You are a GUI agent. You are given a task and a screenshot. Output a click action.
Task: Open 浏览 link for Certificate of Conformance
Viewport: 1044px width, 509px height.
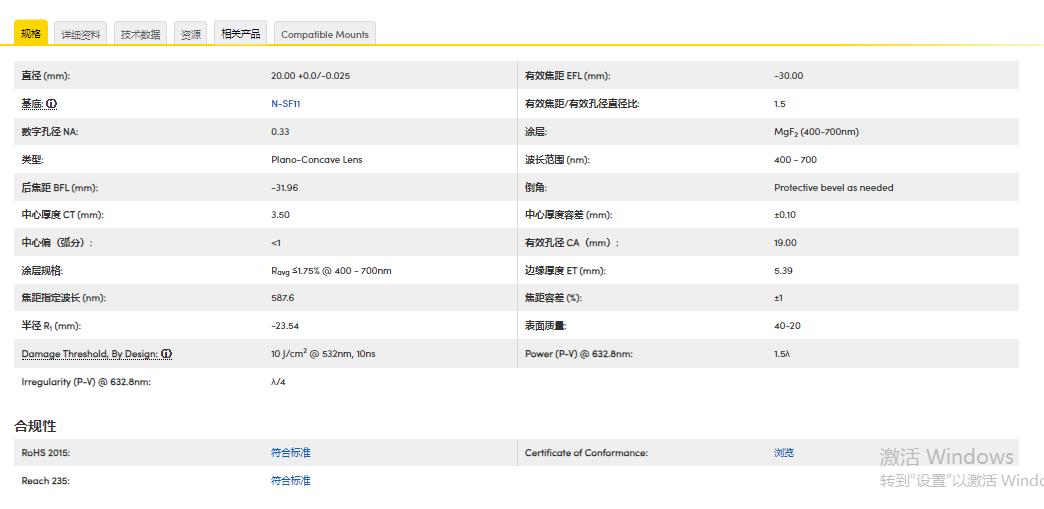pos(784,453)
